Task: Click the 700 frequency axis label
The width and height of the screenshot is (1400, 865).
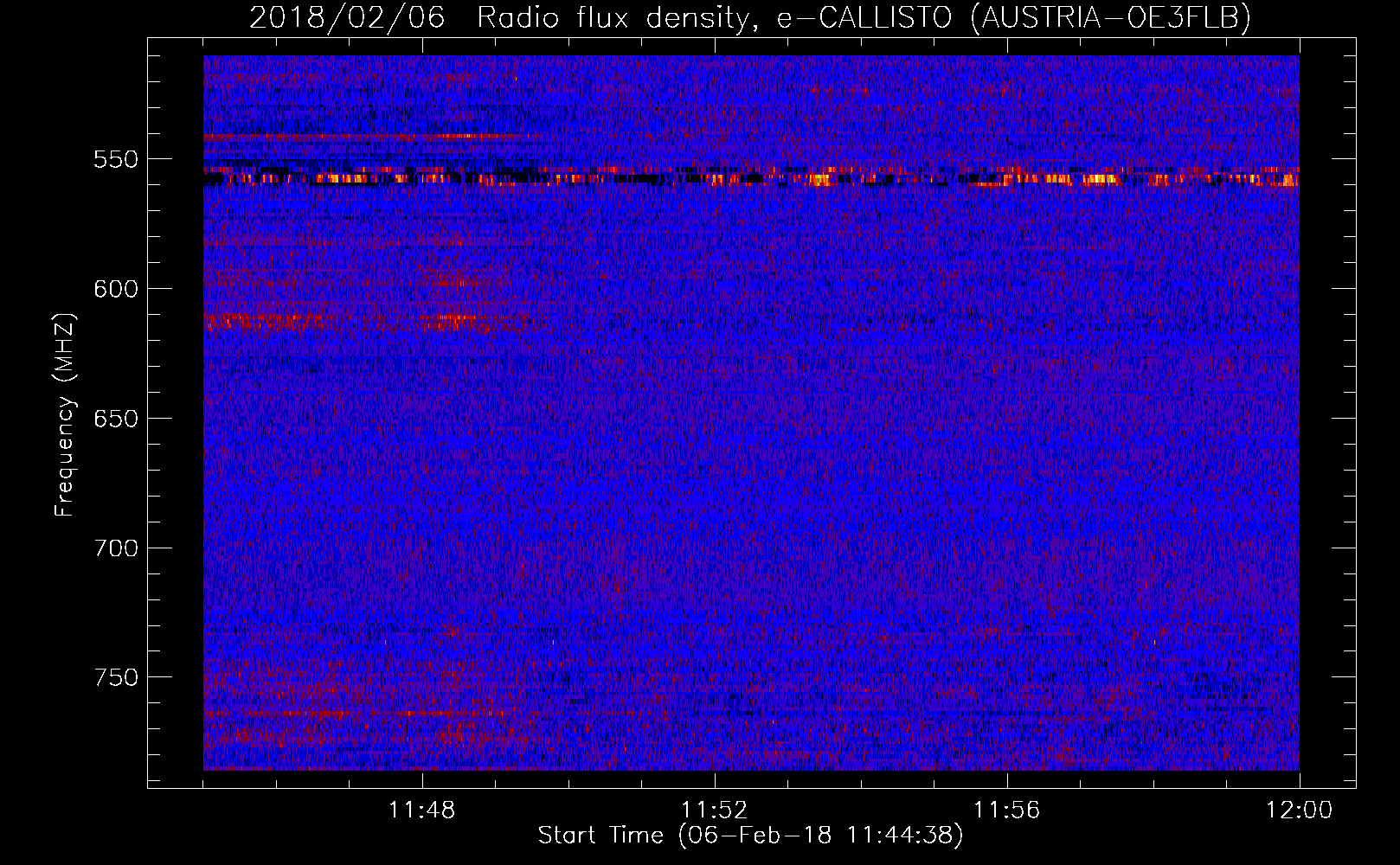Action: click(116, 548)
